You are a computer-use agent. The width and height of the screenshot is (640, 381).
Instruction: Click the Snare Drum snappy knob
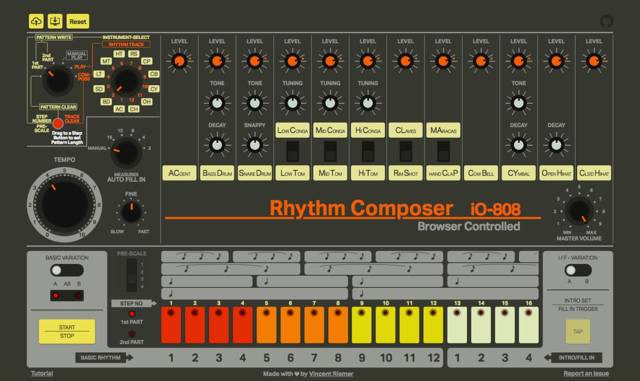pyautogui.click(x=255, y=145)
